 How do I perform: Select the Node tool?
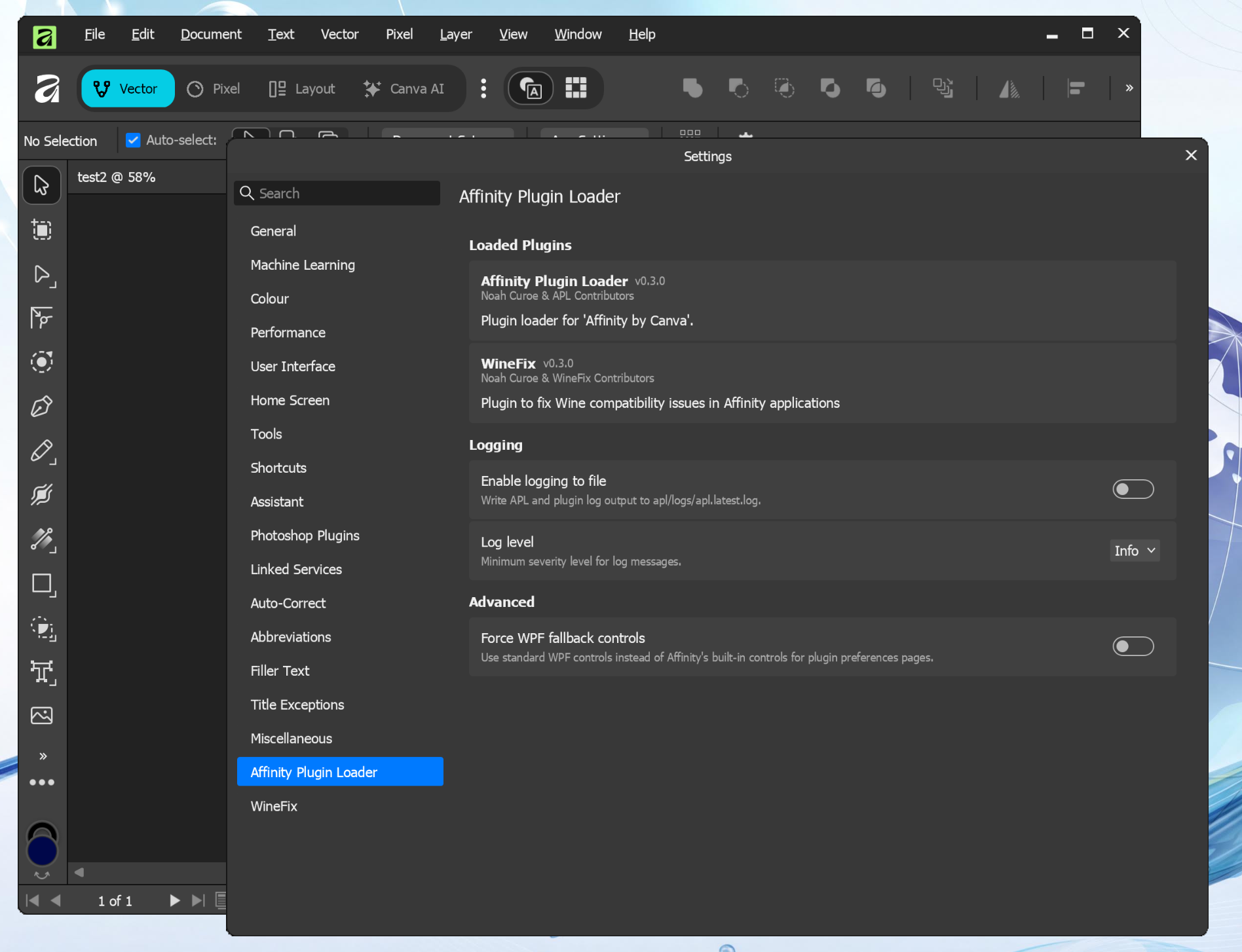pos(41,274)
